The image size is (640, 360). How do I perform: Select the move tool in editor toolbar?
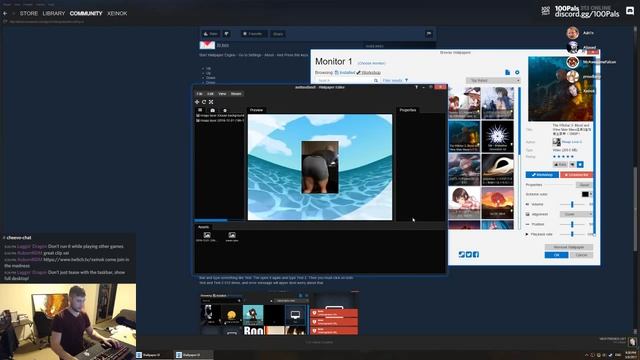click(197, 102)
